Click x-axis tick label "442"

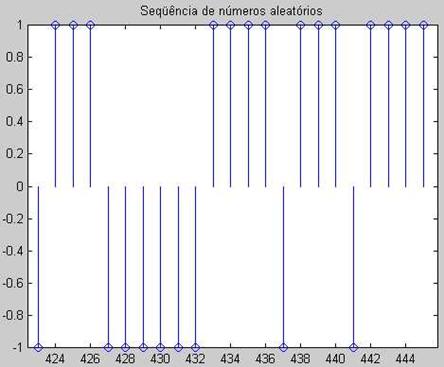point(370,359)
